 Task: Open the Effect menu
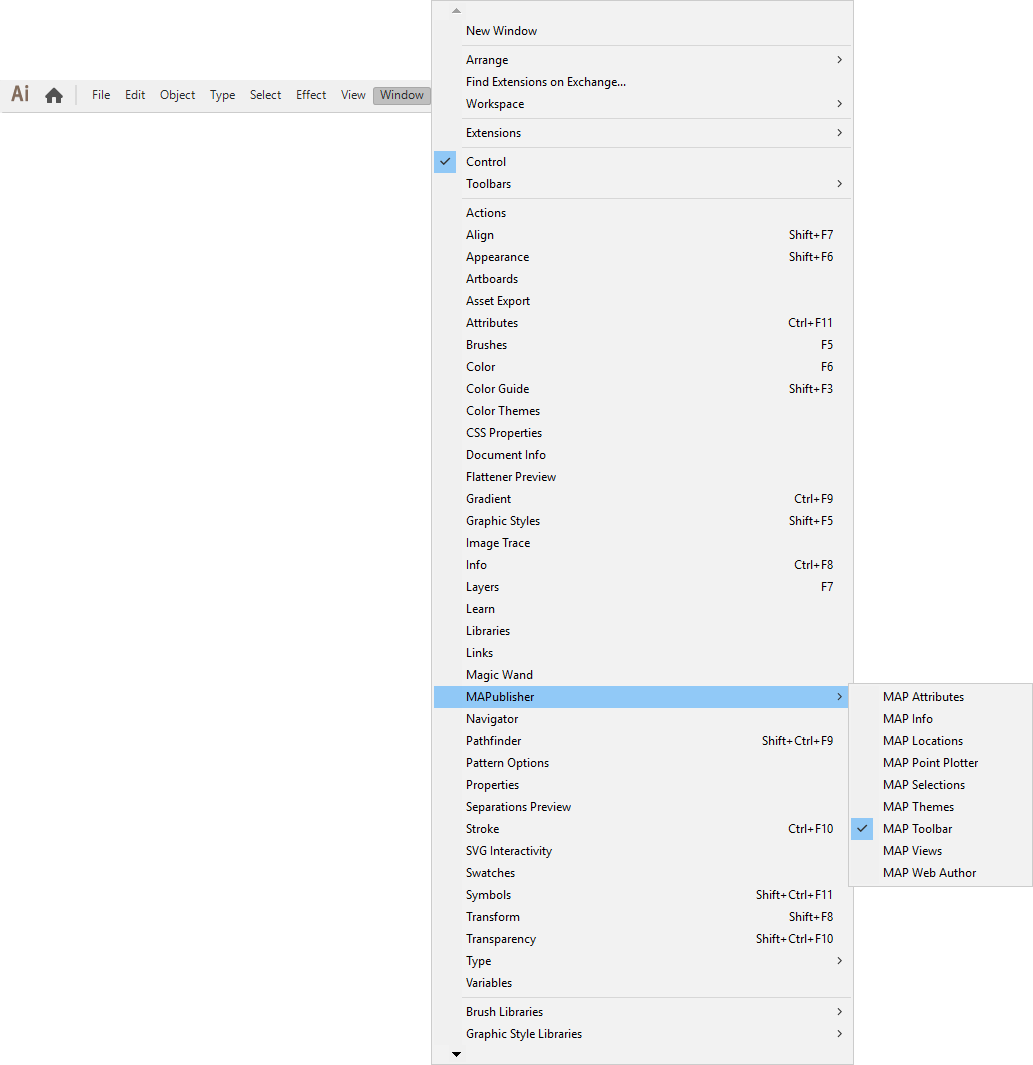[311, 95]
